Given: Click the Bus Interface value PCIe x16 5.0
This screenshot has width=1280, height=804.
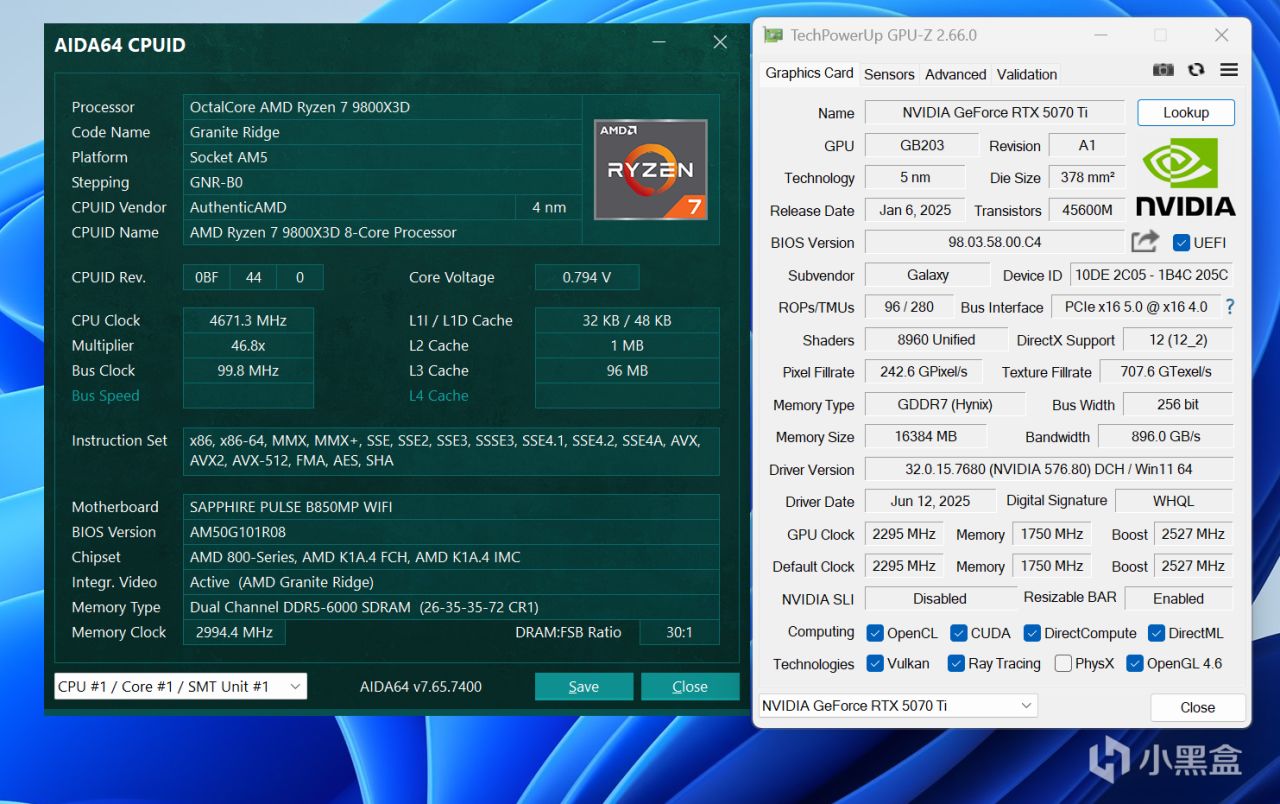Looking at the screenshot, I should point(1136,307).
